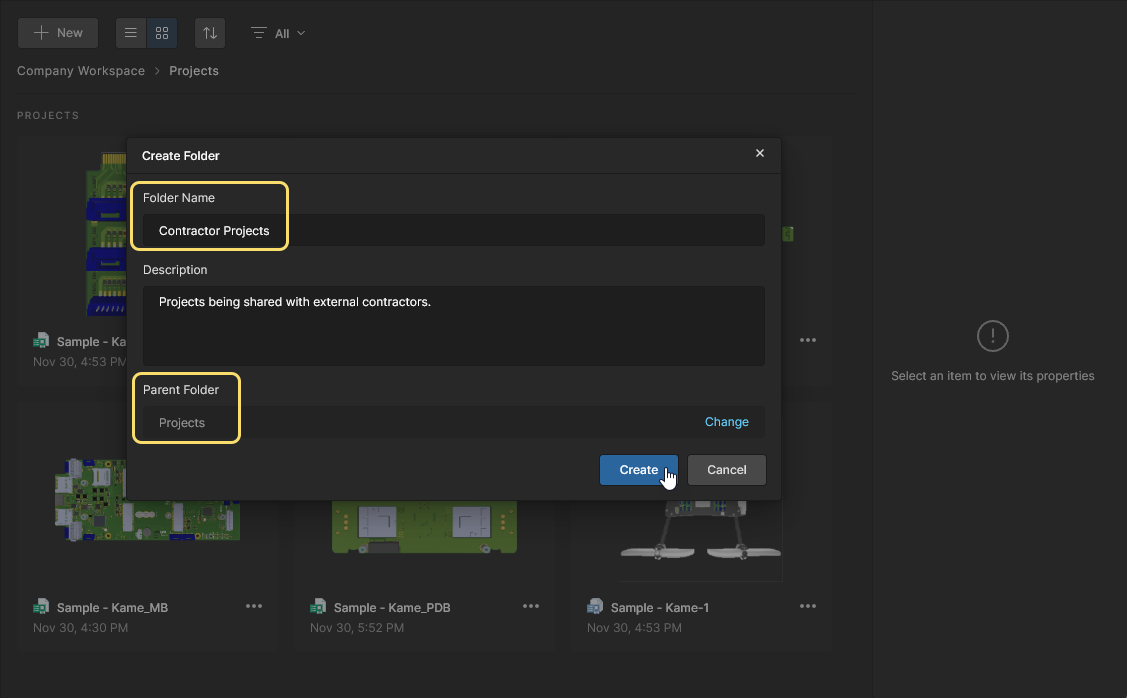
Task: Cancel the Create Folder dialog
Action: (727, 469)
